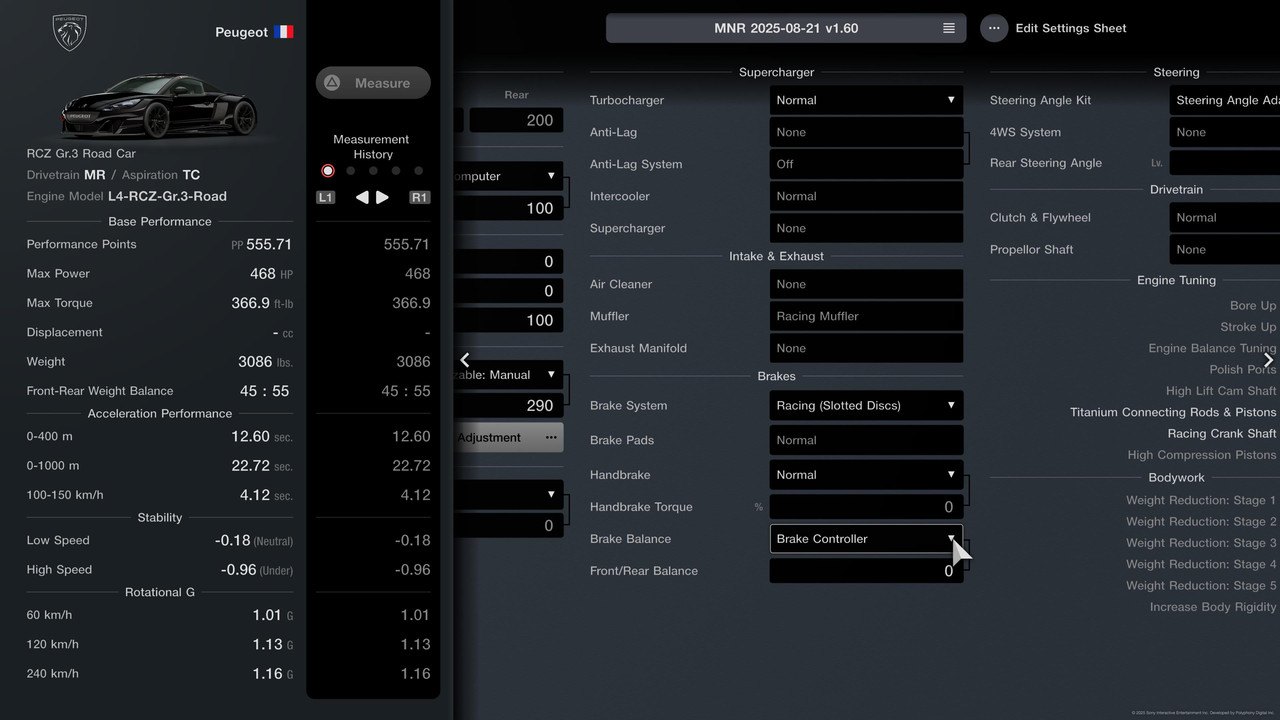Select Brake Pads field showing Normal
The image size is (1280, 720).
[866, 440]
